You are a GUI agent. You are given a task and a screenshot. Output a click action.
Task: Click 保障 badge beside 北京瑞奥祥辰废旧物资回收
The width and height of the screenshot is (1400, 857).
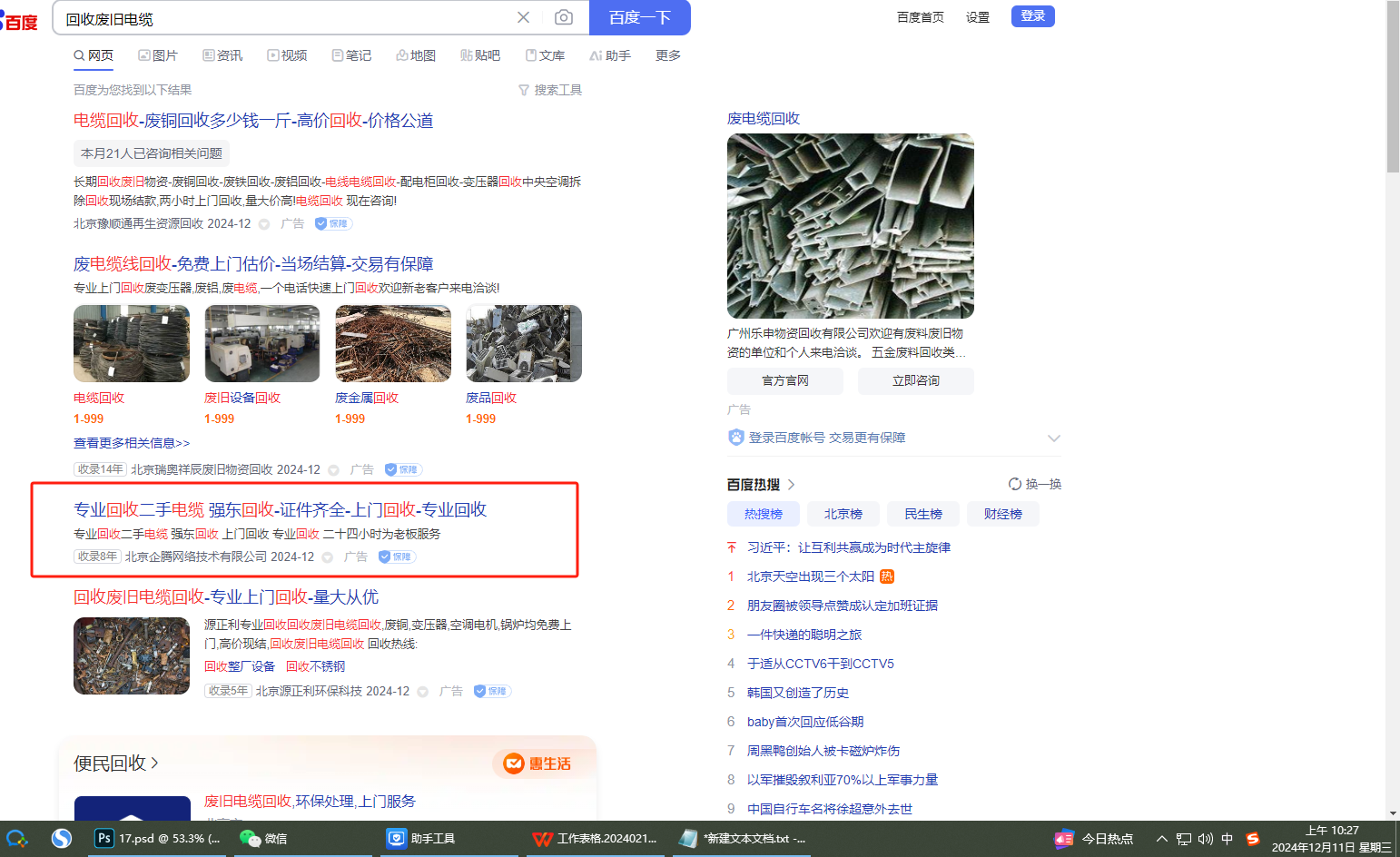point(403,469)
